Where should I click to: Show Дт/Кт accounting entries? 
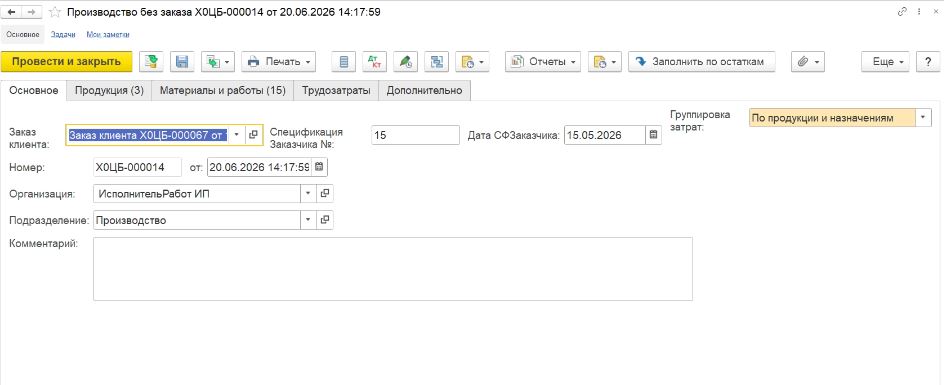tap(374, 61)
